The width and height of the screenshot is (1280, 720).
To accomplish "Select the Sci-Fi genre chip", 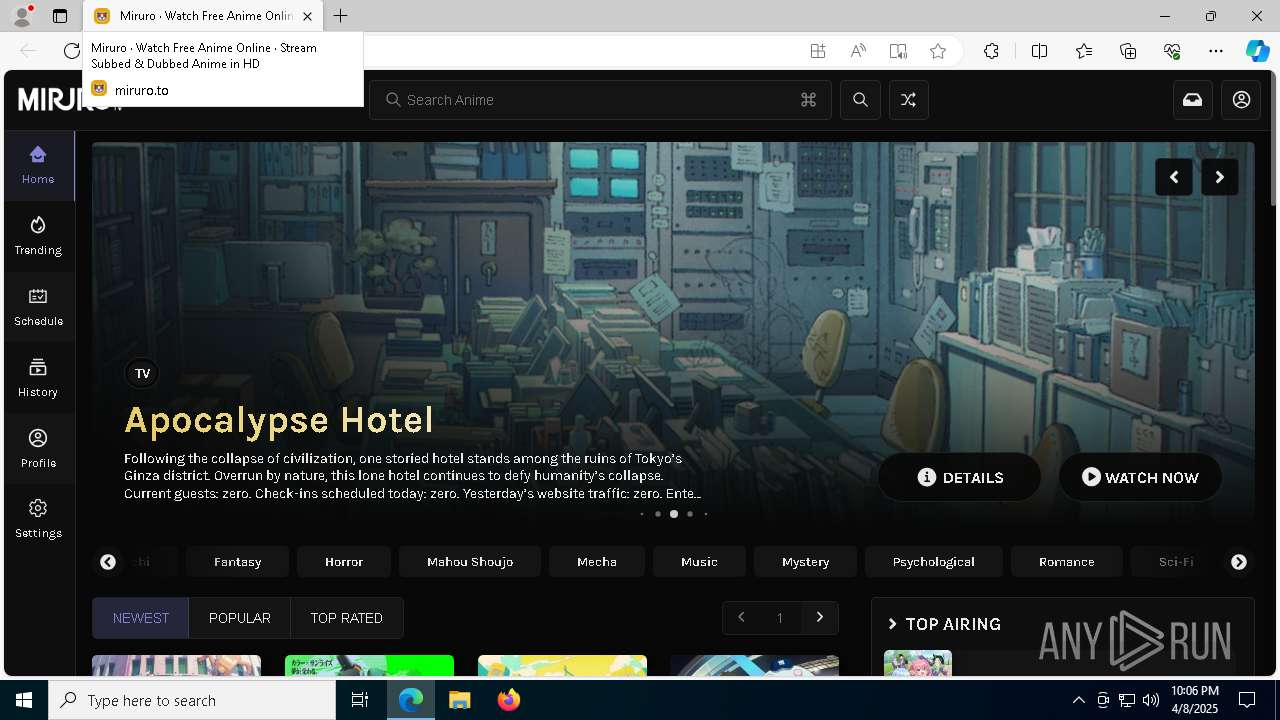I will click(x=1176, y=562).
